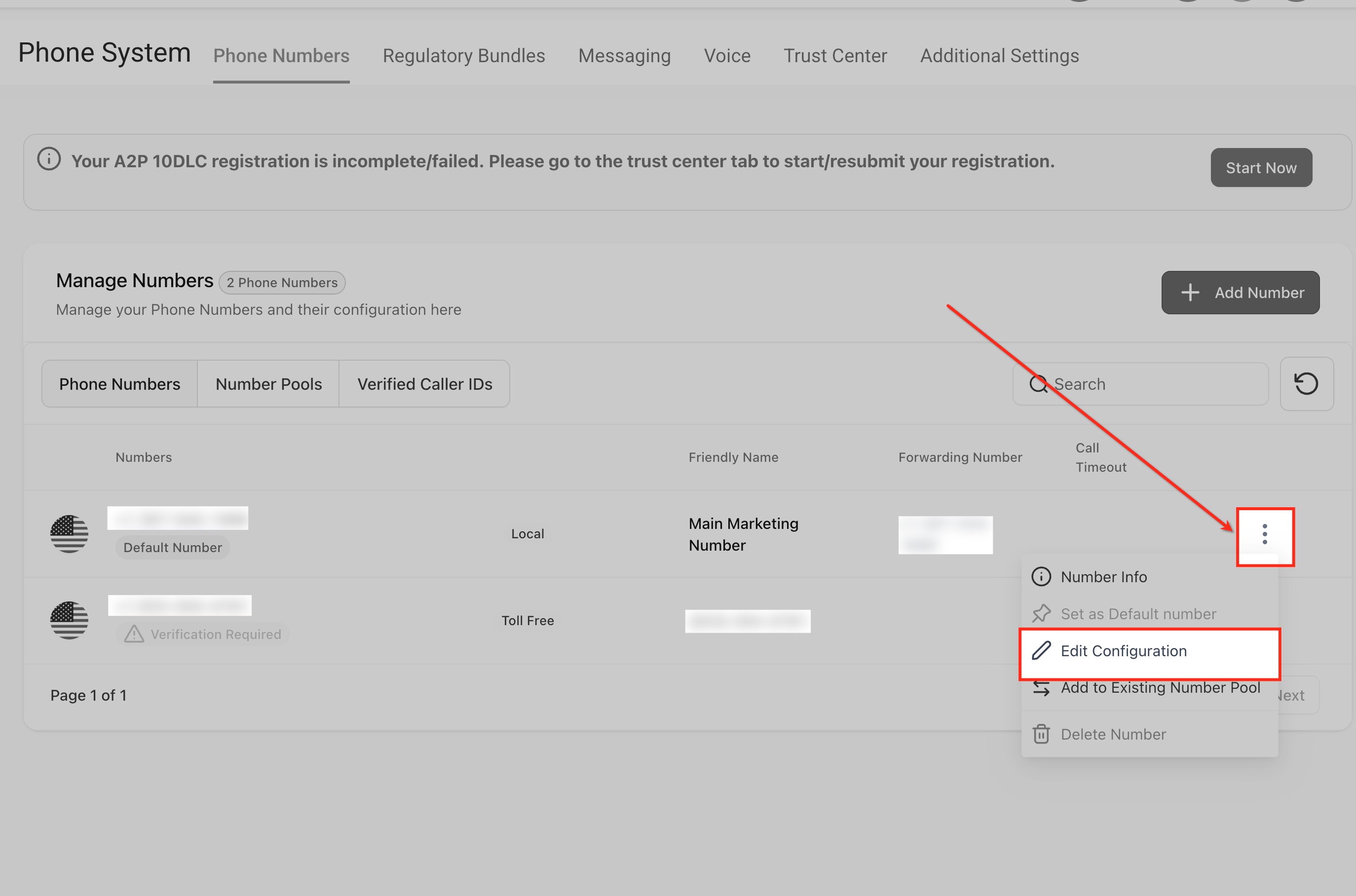Click the info icon in A2P banner
Viewport: 1356px width, 896px height.
49,159
